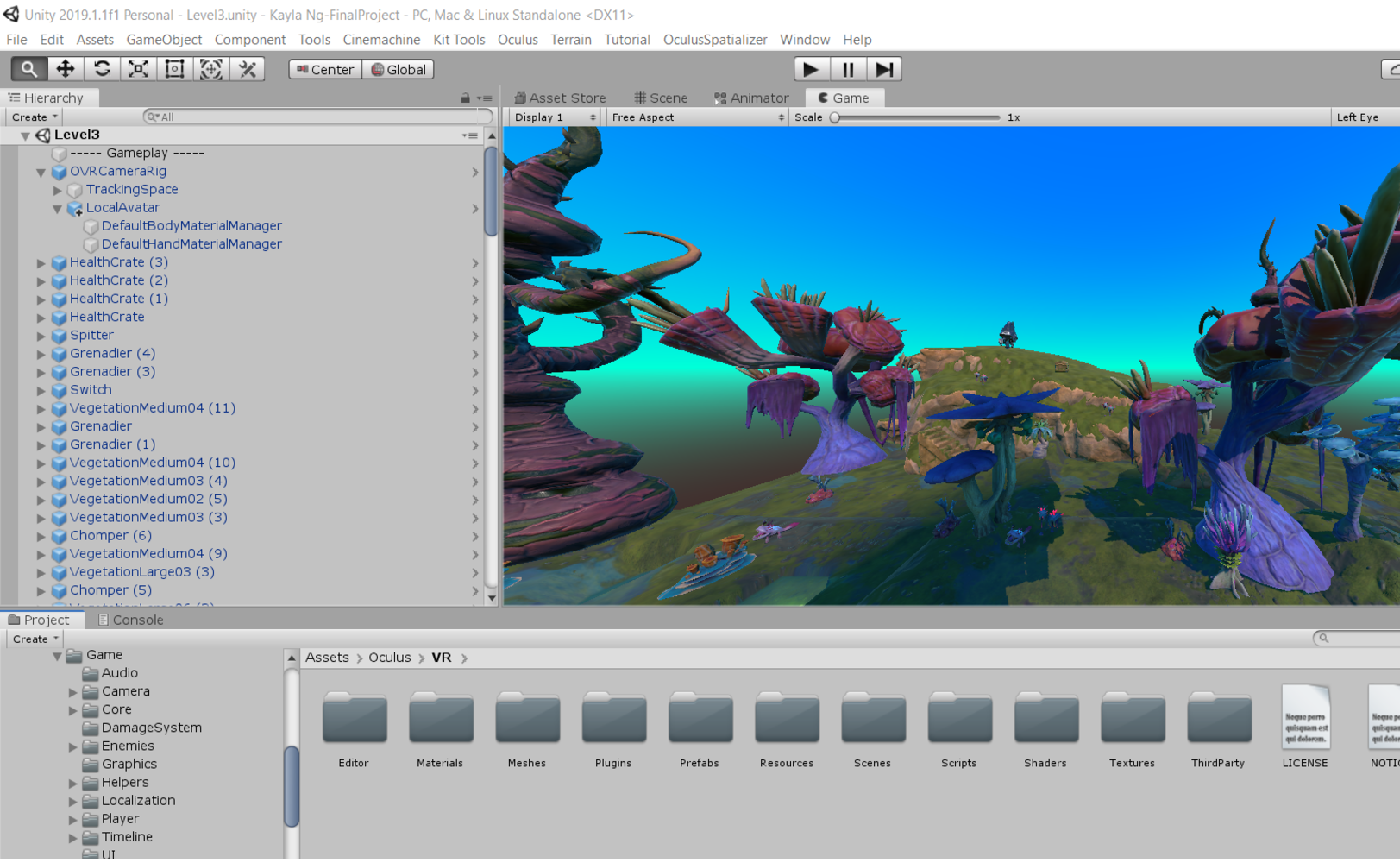Viewport: 1400px width, 863px height.
Task: Pause the game
Action: (848, 69)
